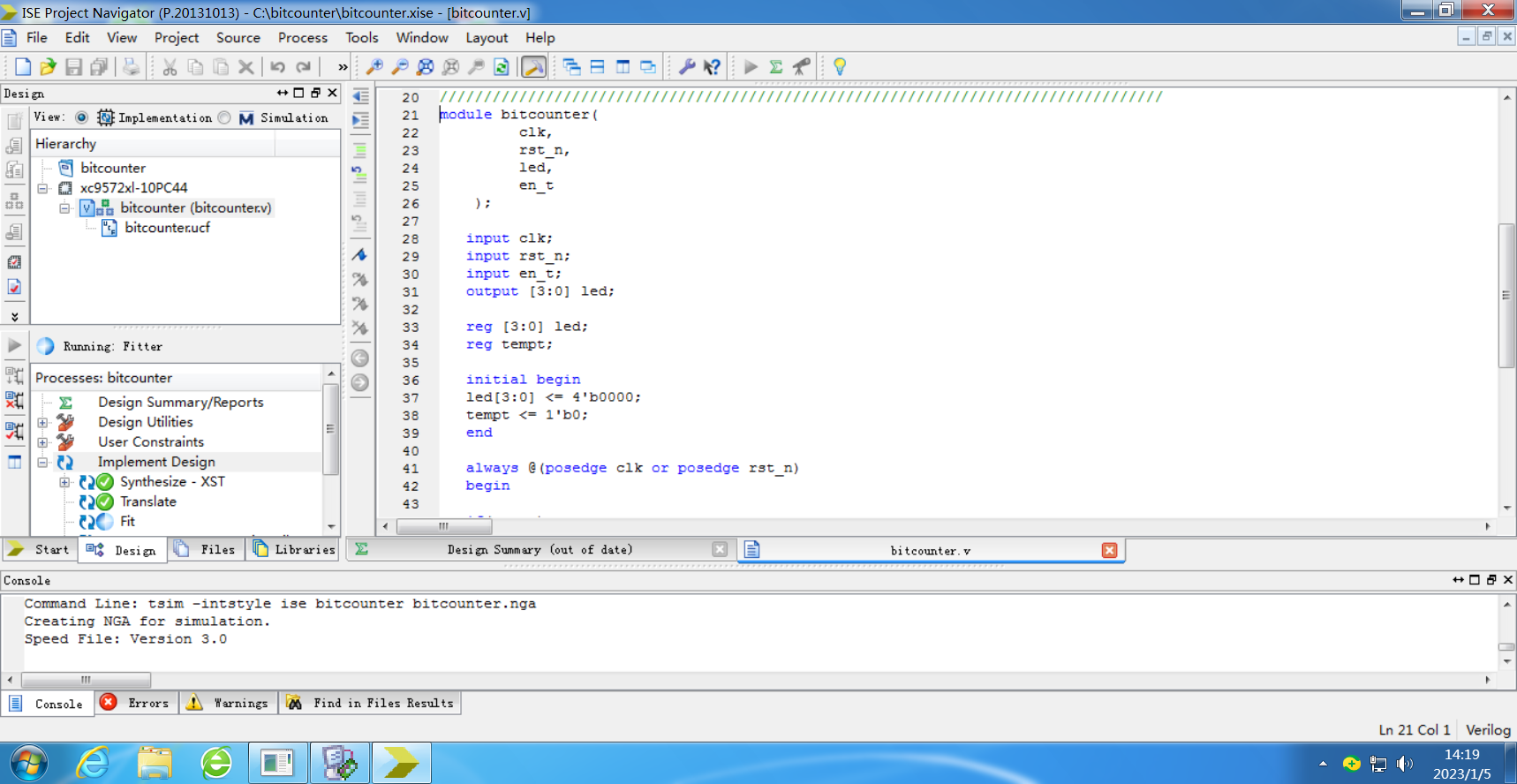Click the Open folder toolbar icon
1517x784 pixels.
pyautogui.click(x=48, y=67)
